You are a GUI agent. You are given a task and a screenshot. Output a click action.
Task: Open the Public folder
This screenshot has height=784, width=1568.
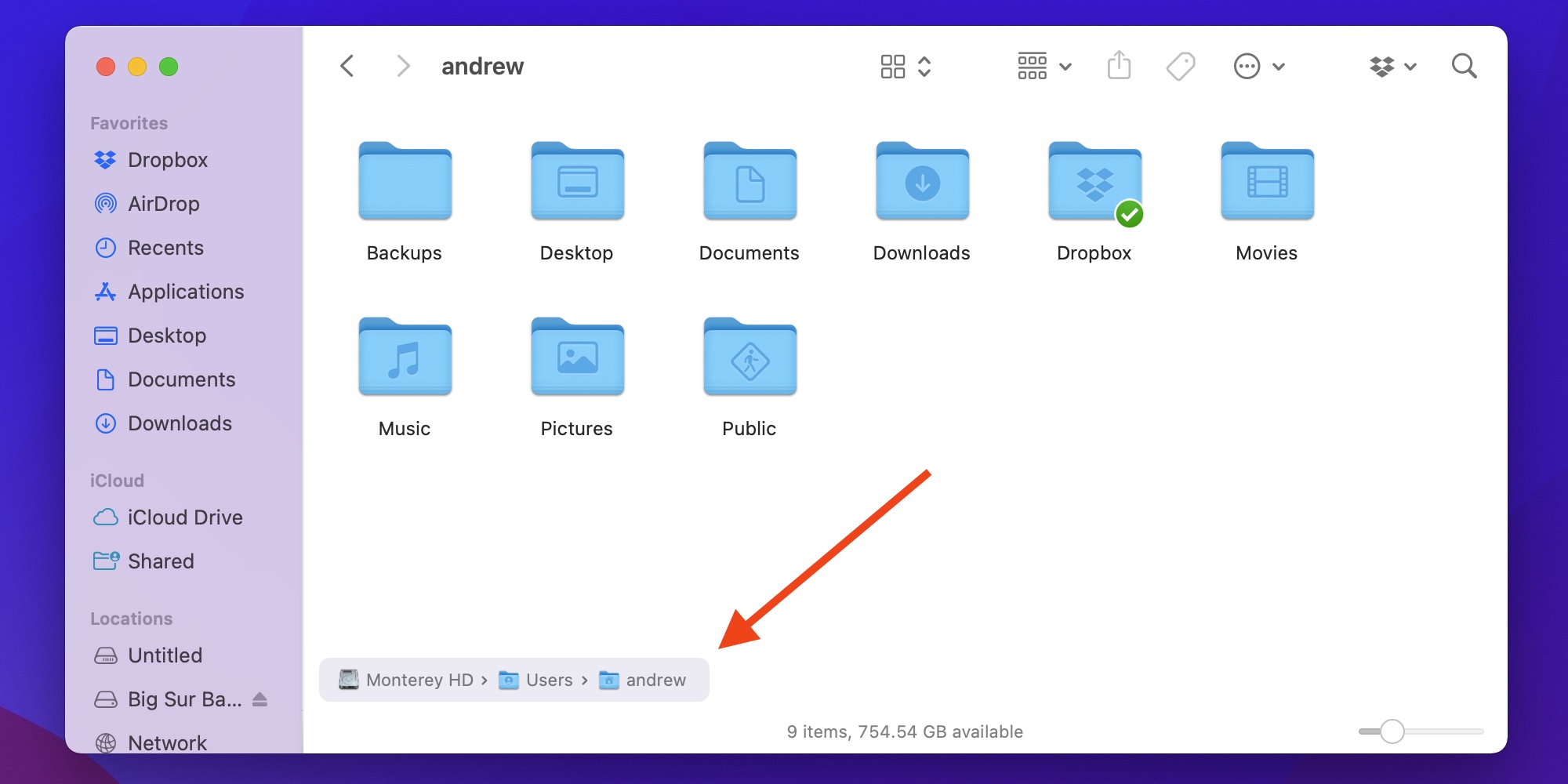[x=750, y=360]
